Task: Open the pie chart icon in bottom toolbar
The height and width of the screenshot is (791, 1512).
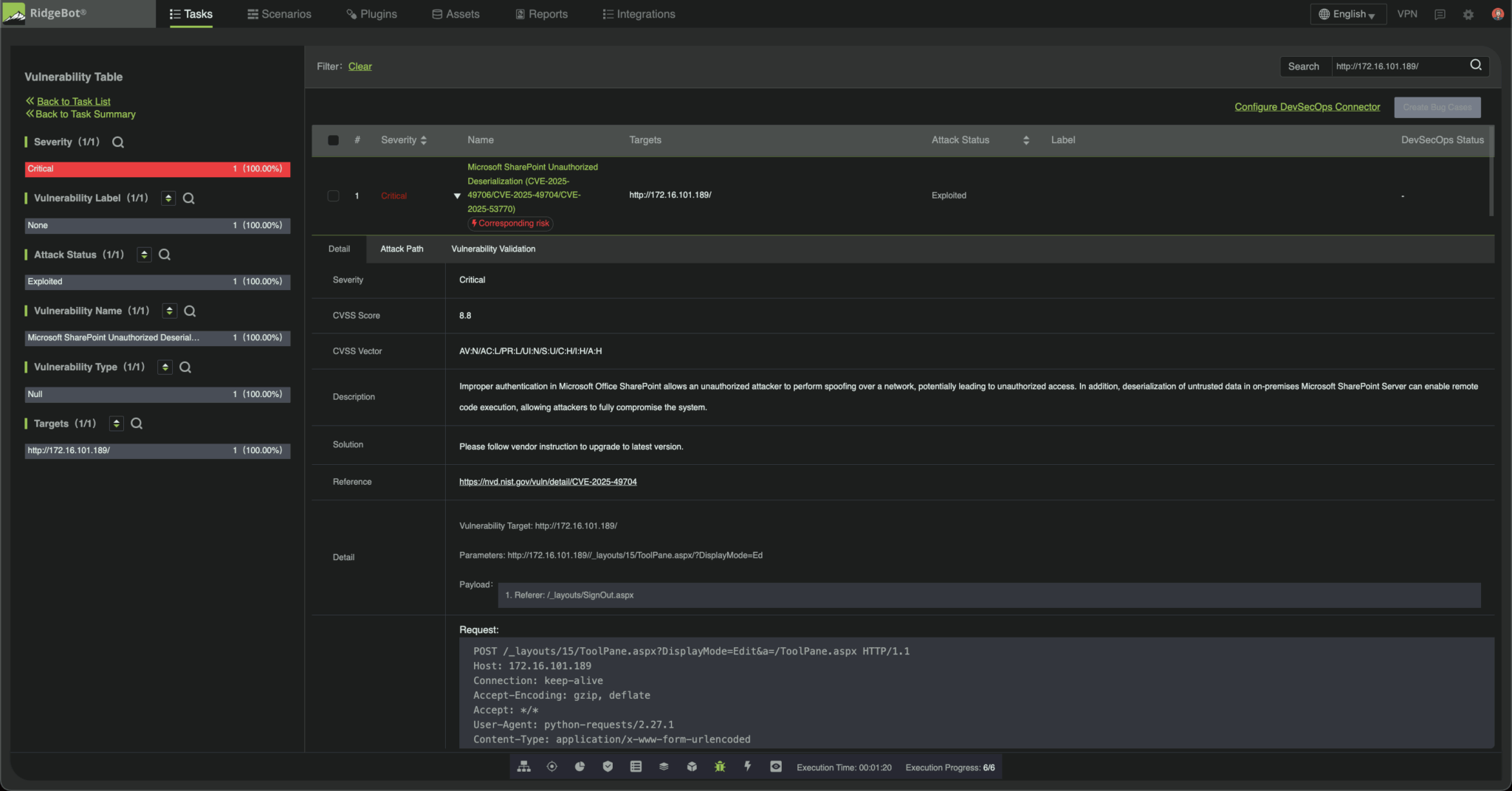Action: 580,767
